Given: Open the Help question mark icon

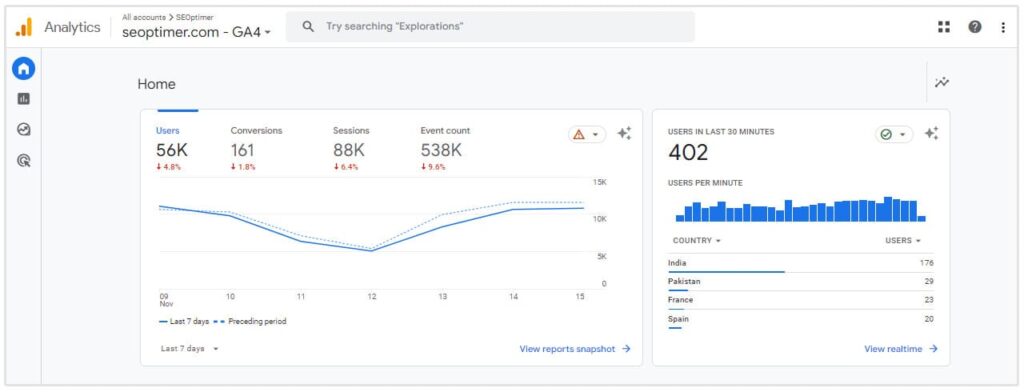Looking at the screenshot, I should pos(975,27).
